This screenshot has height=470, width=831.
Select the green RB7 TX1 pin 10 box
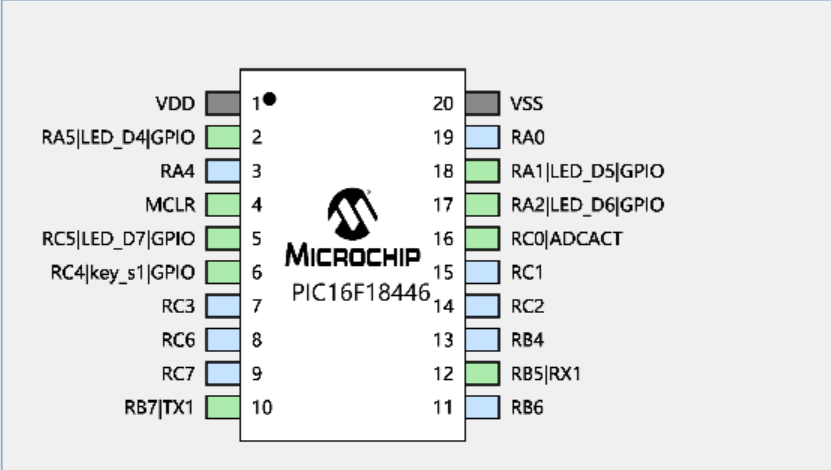(x=223, y=407)
